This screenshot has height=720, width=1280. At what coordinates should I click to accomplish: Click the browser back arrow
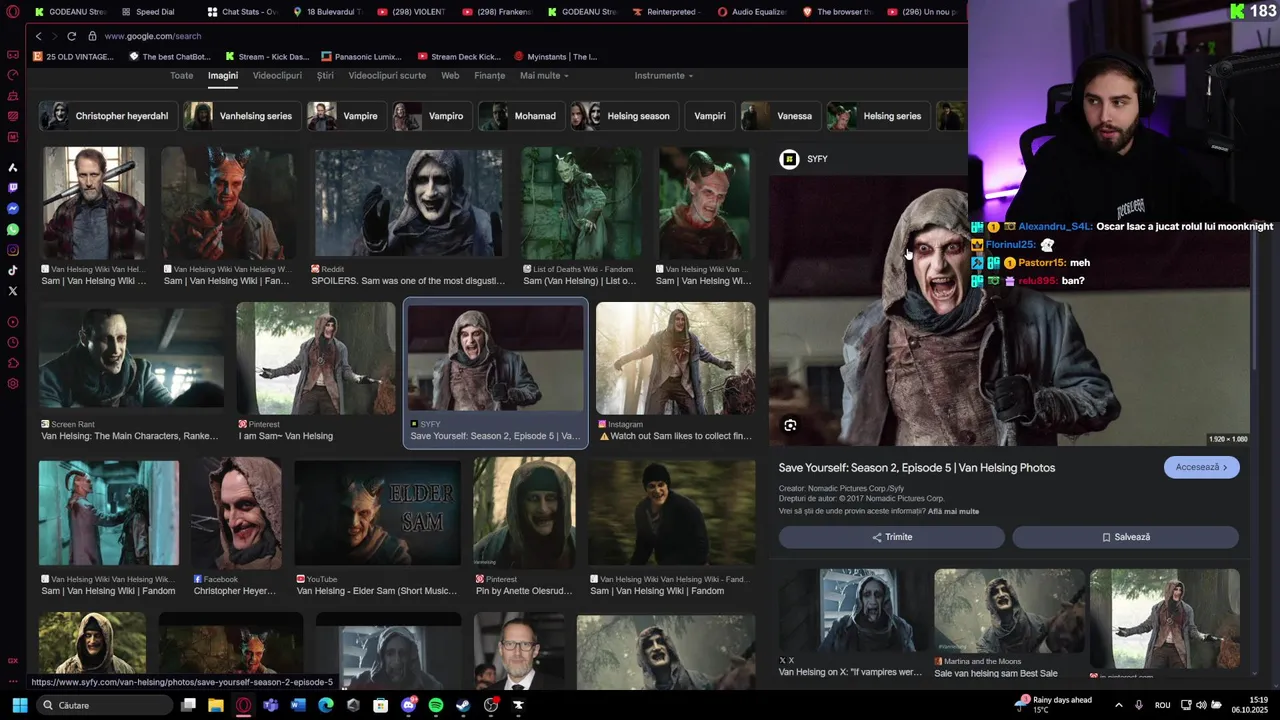(38, 36)
